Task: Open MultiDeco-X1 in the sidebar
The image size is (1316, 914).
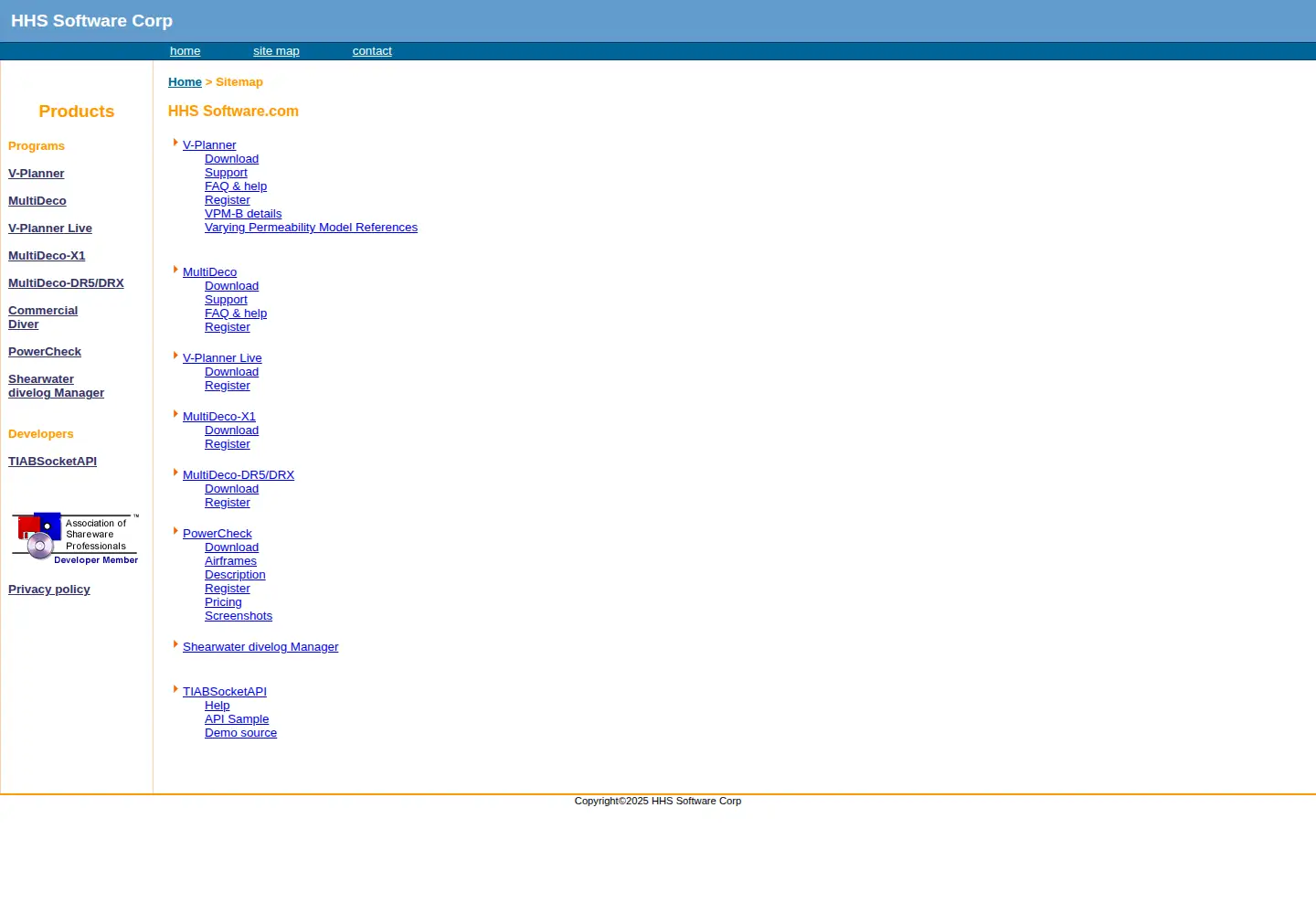Action: click(47, 256)
